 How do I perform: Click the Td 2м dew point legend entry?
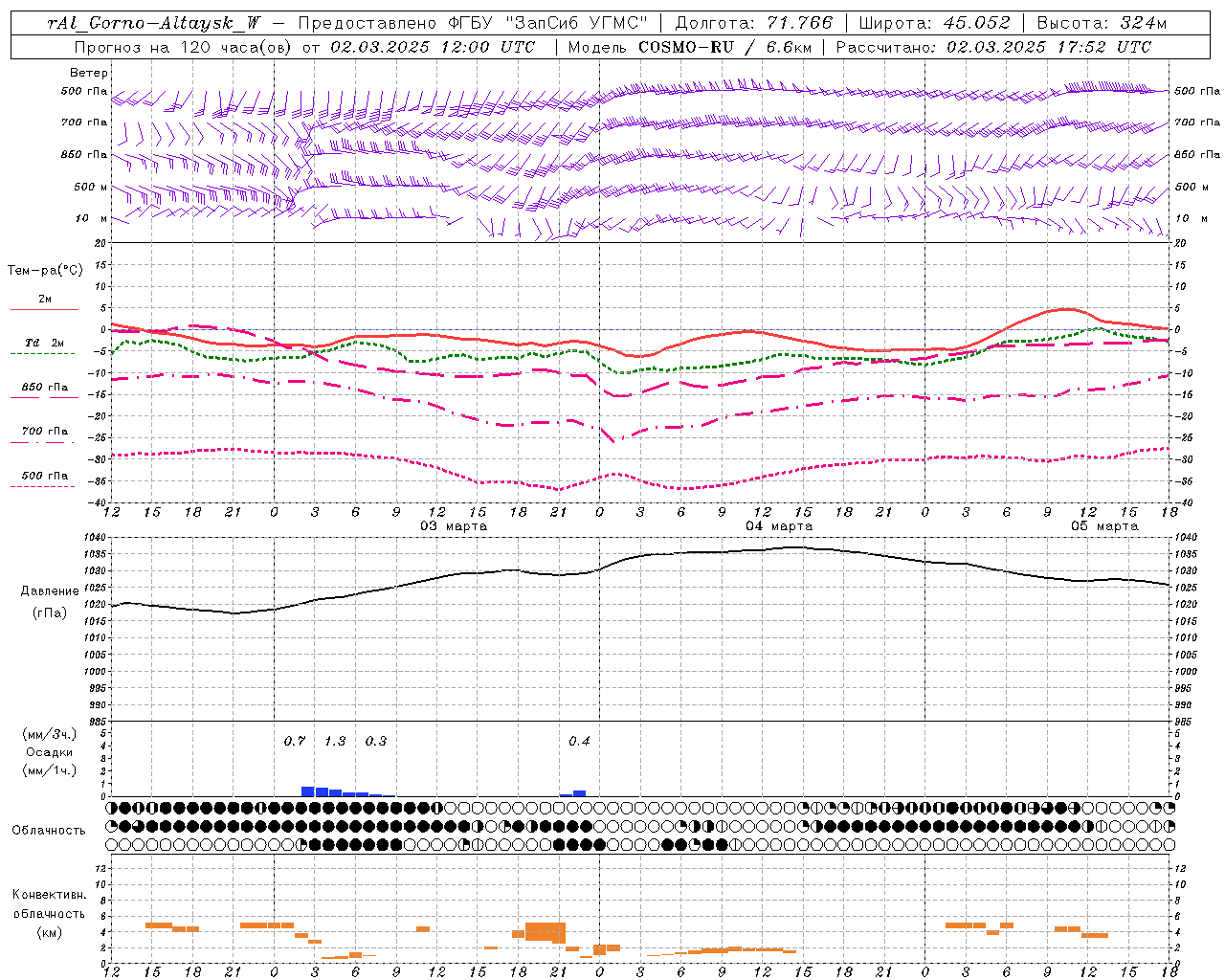pyautogui.click(x=45, y=343)
